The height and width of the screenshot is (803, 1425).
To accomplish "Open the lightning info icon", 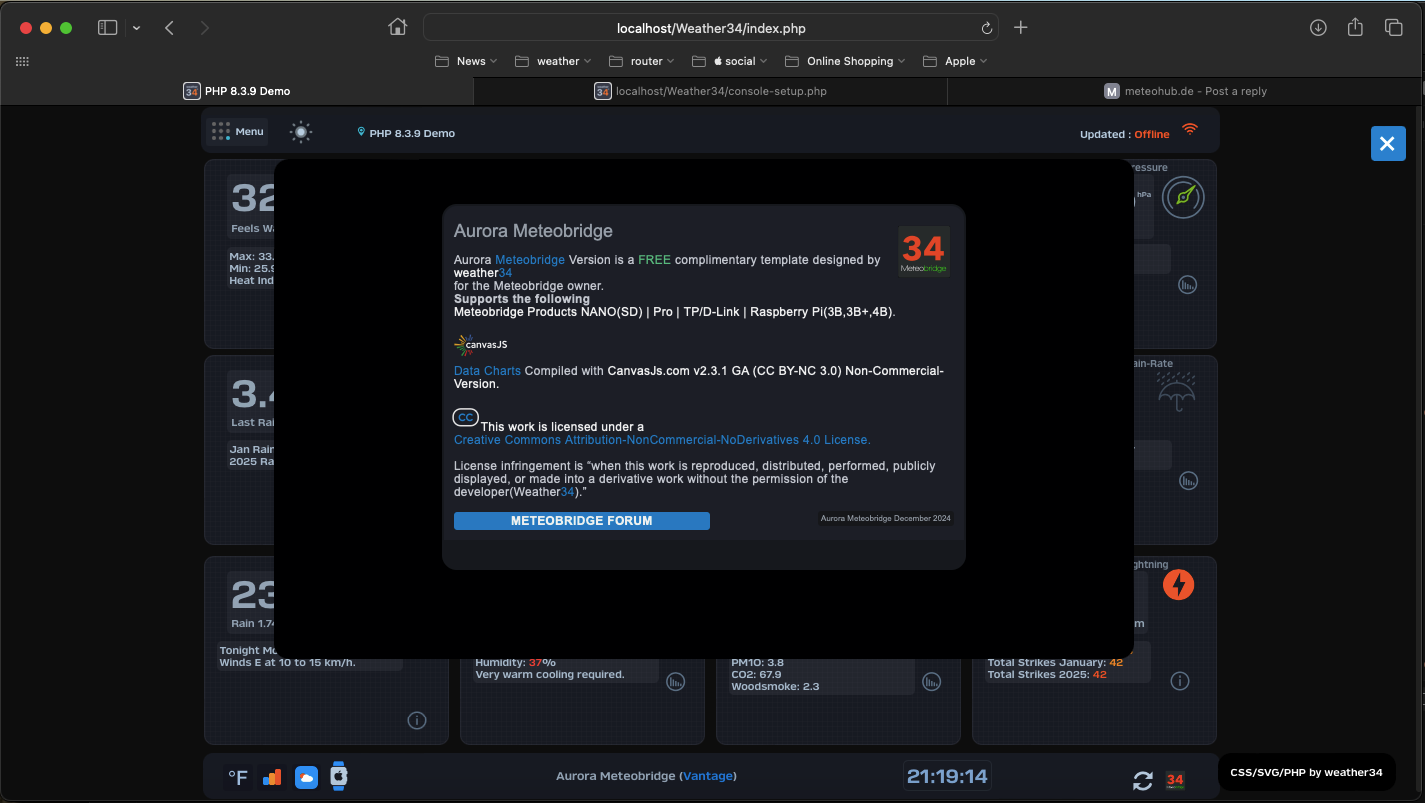I will point(1180,681).
